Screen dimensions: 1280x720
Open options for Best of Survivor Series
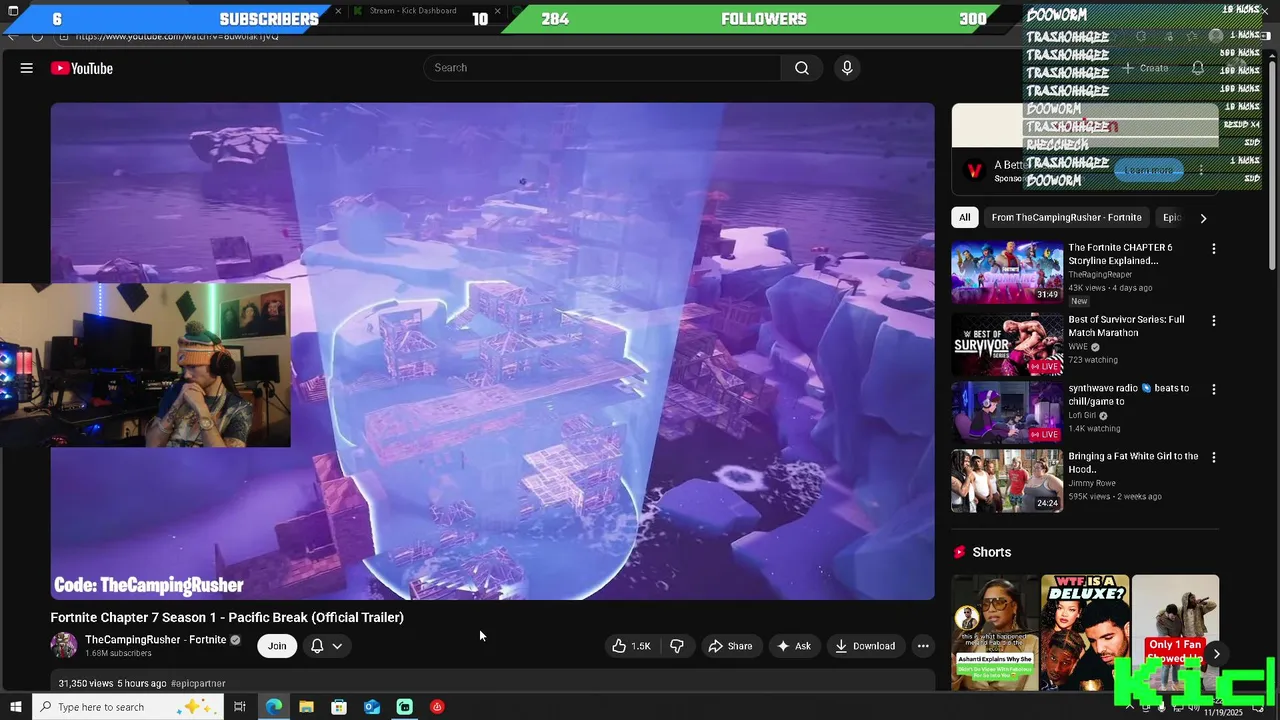(1214, 321)
